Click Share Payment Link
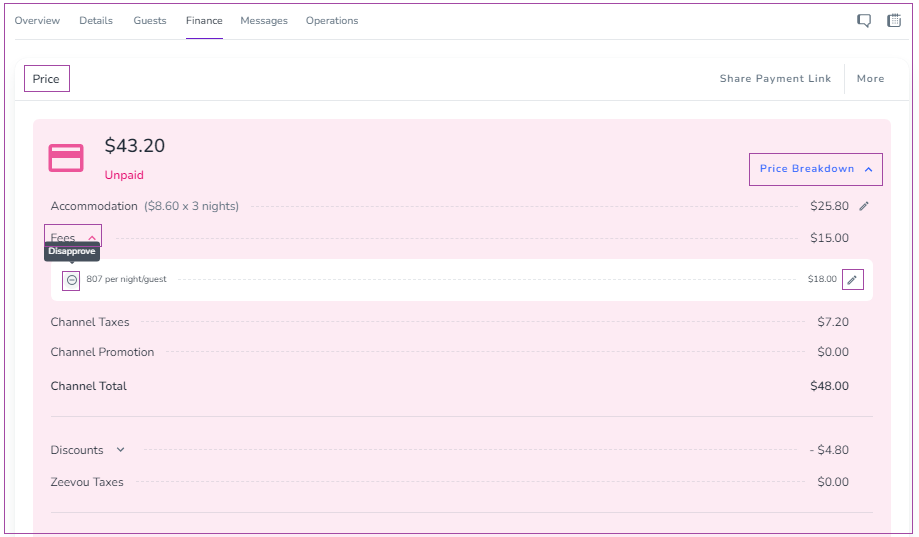Viewport: 919px width, 537px height. pos(775,79)
